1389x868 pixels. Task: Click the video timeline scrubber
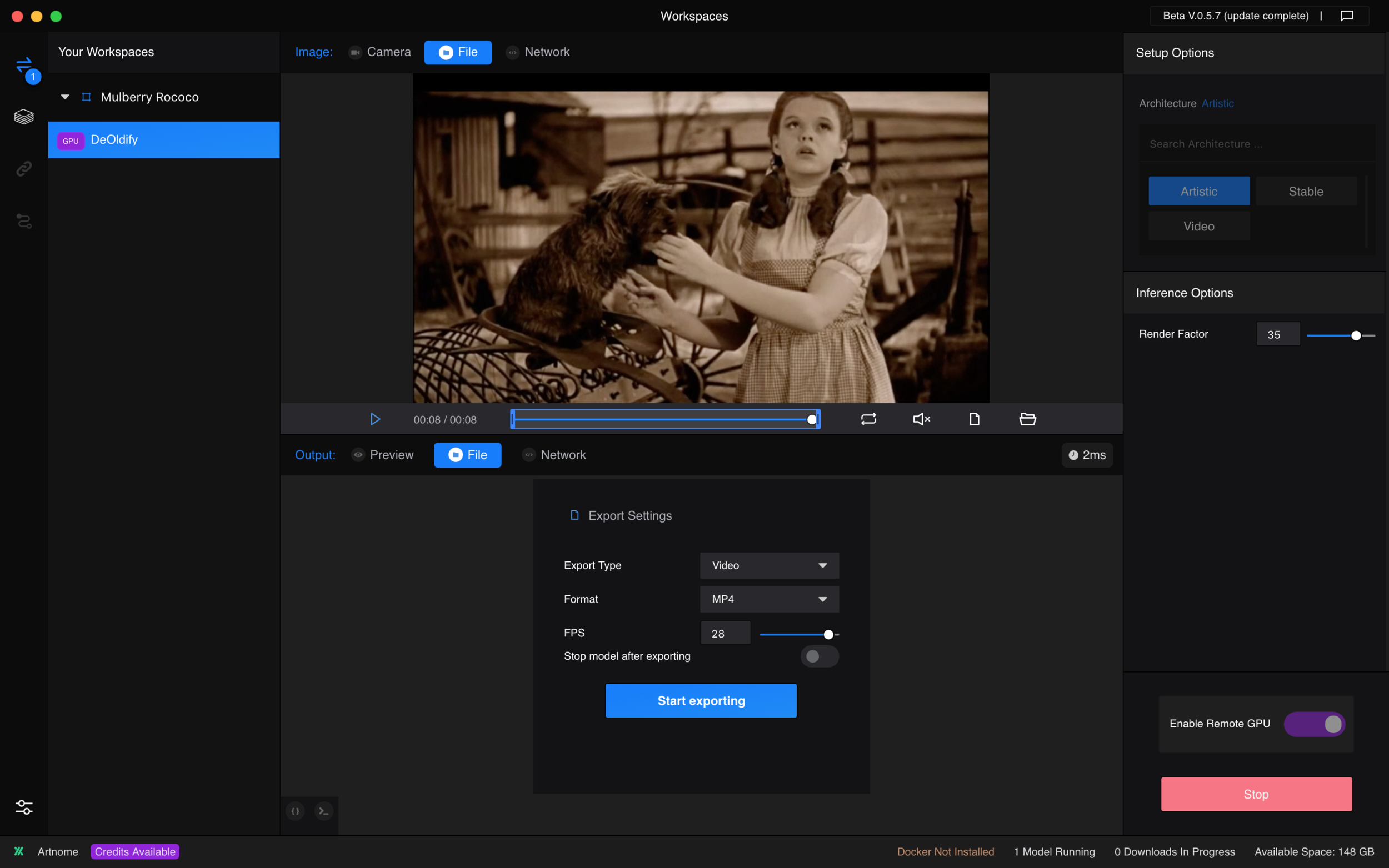(x=665, y=419)
